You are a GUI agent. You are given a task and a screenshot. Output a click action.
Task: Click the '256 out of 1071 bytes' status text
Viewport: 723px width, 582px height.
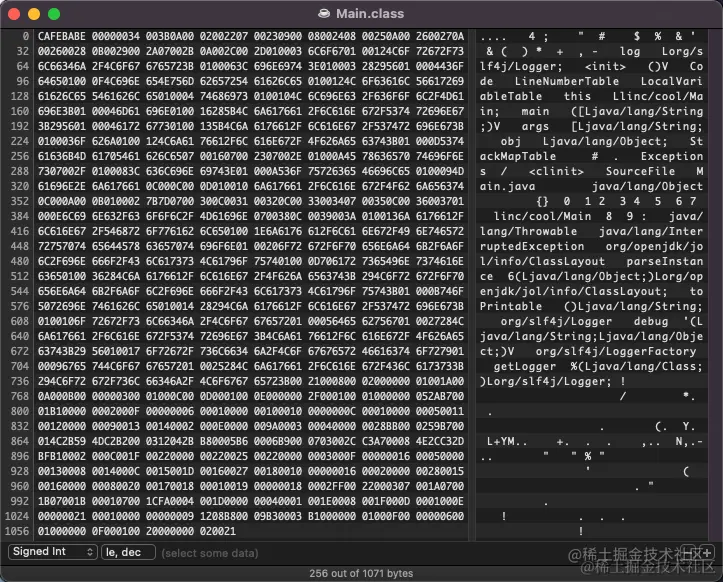point(361,573)
